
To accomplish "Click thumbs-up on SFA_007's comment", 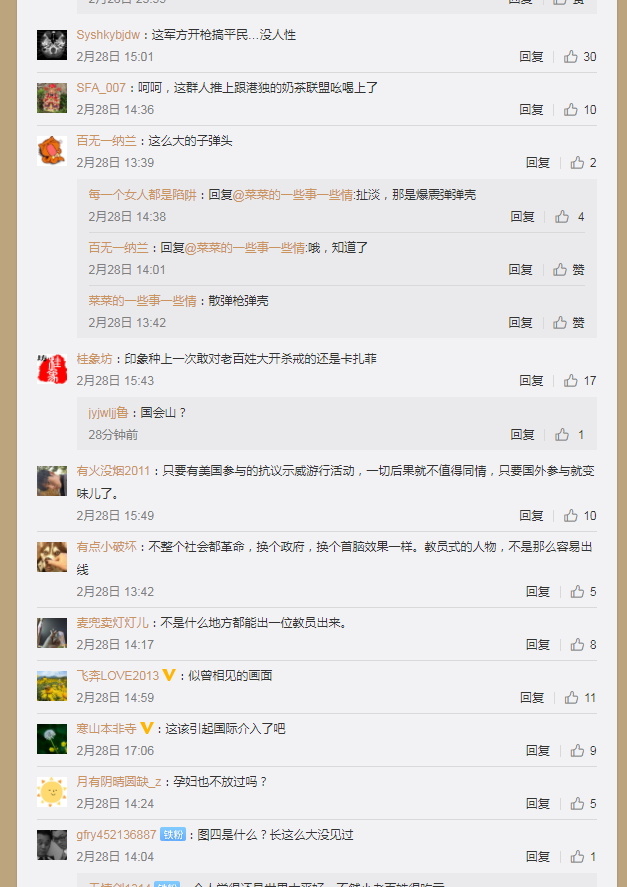I will tap(579, 110).
